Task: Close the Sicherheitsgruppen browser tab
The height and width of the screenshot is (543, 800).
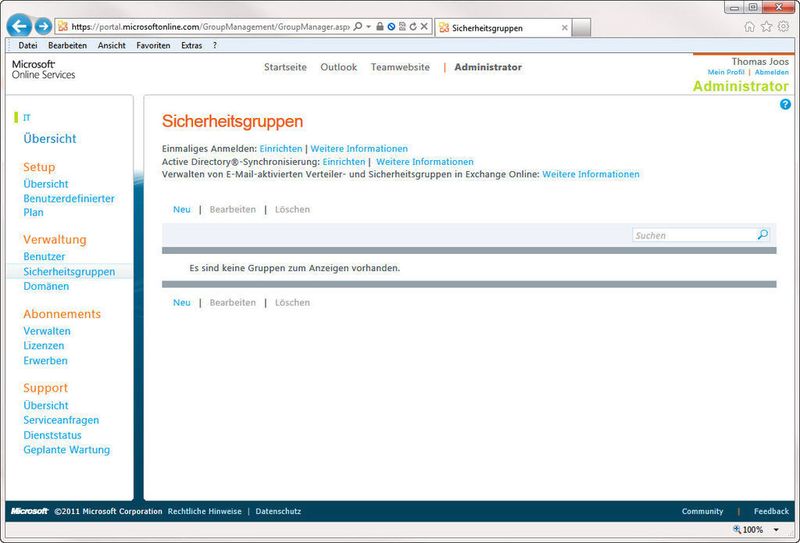Action: click(564, 28)
